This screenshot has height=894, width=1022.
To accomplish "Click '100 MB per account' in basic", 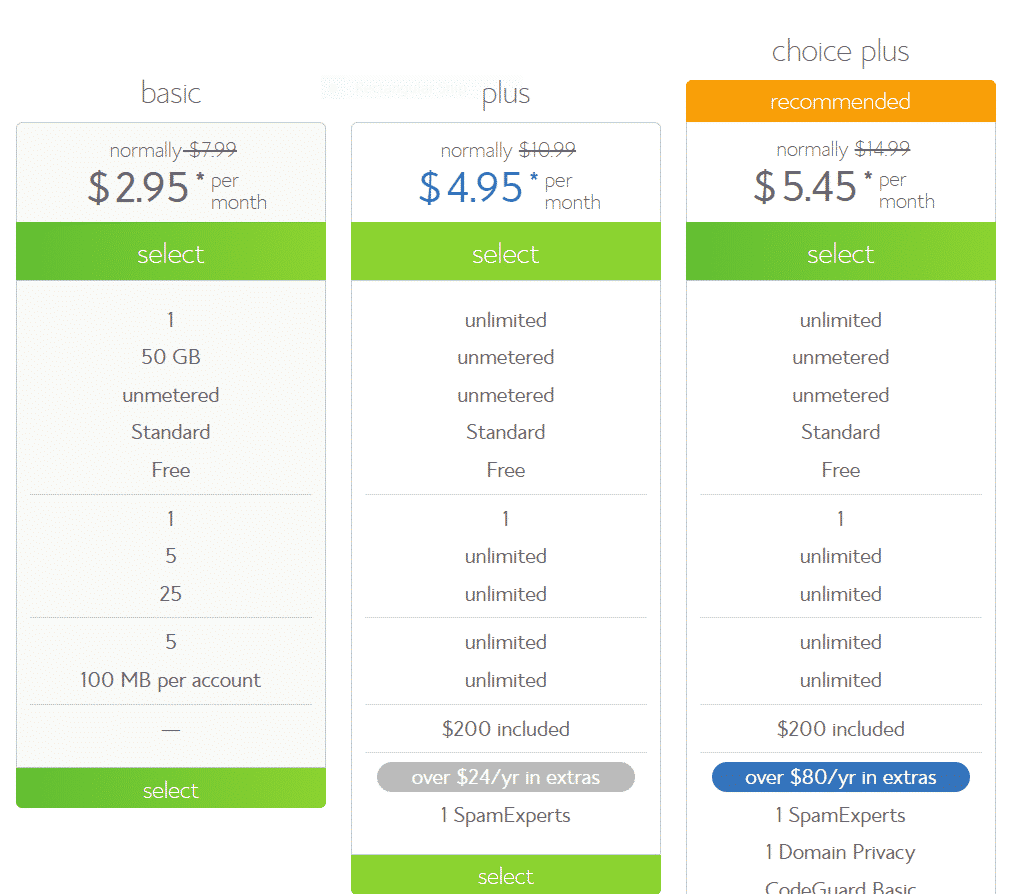I will (170, 680).
